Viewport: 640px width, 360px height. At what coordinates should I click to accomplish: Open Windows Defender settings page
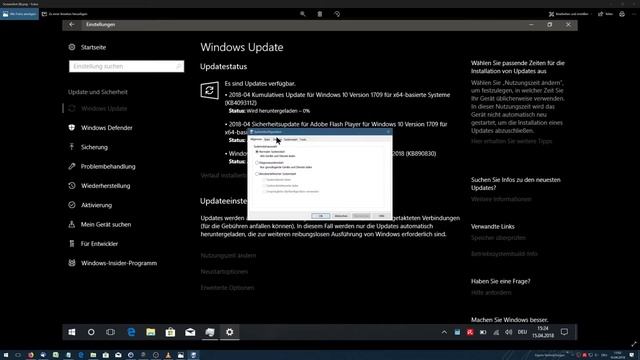[x=100, y=128]
